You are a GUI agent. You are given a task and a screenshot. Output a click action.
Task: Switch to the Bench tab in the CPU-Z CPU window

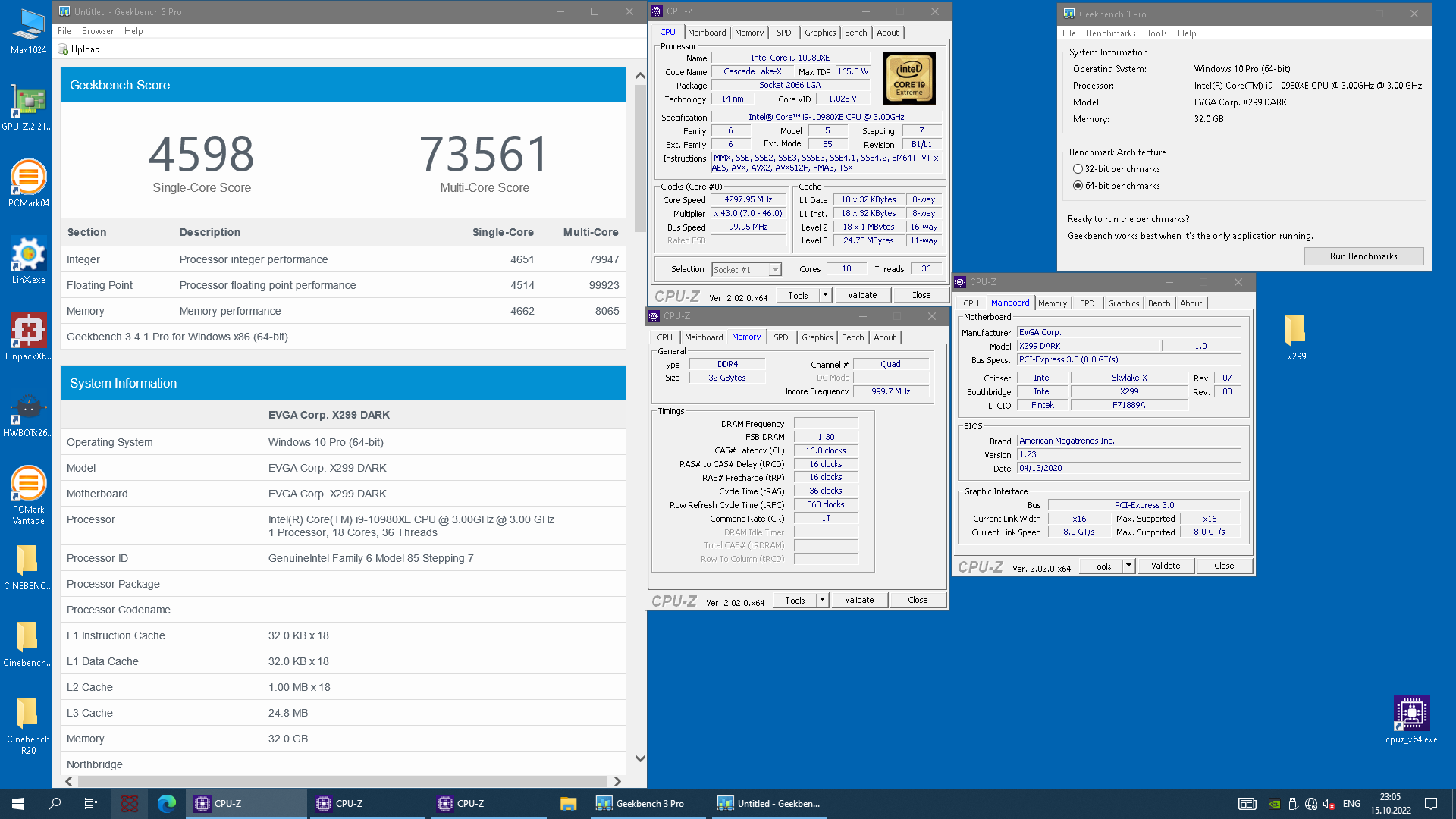click(855, 33)
